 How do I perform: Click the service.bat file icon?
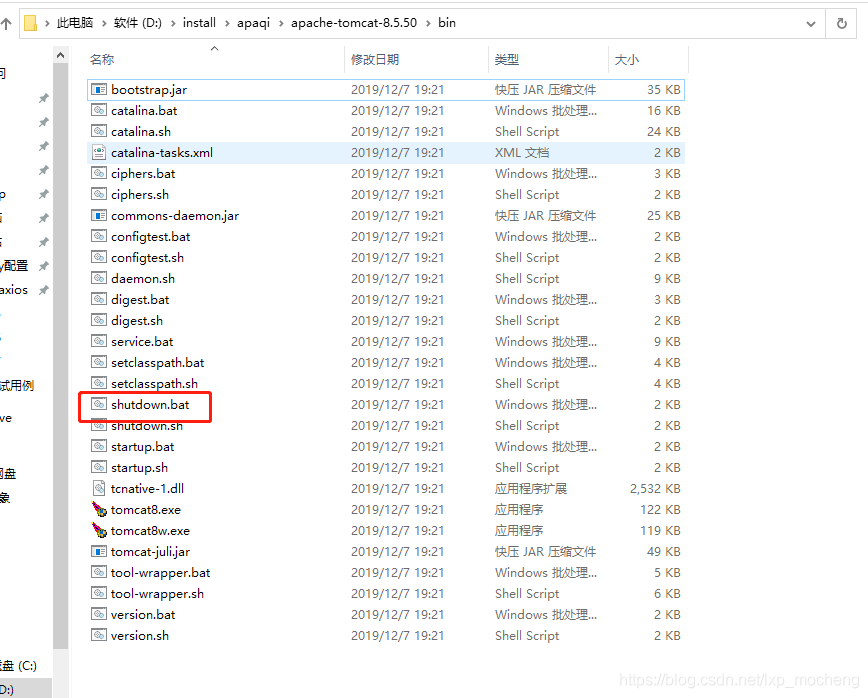[99, 342]
